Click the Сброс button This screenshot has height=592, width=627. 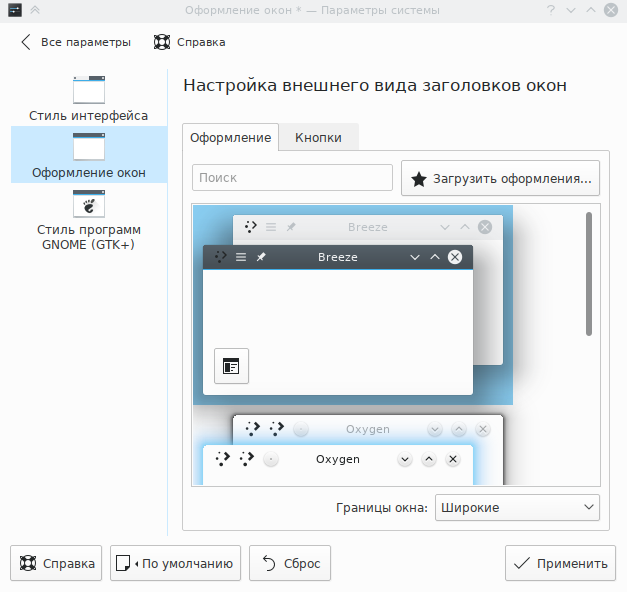289,563
